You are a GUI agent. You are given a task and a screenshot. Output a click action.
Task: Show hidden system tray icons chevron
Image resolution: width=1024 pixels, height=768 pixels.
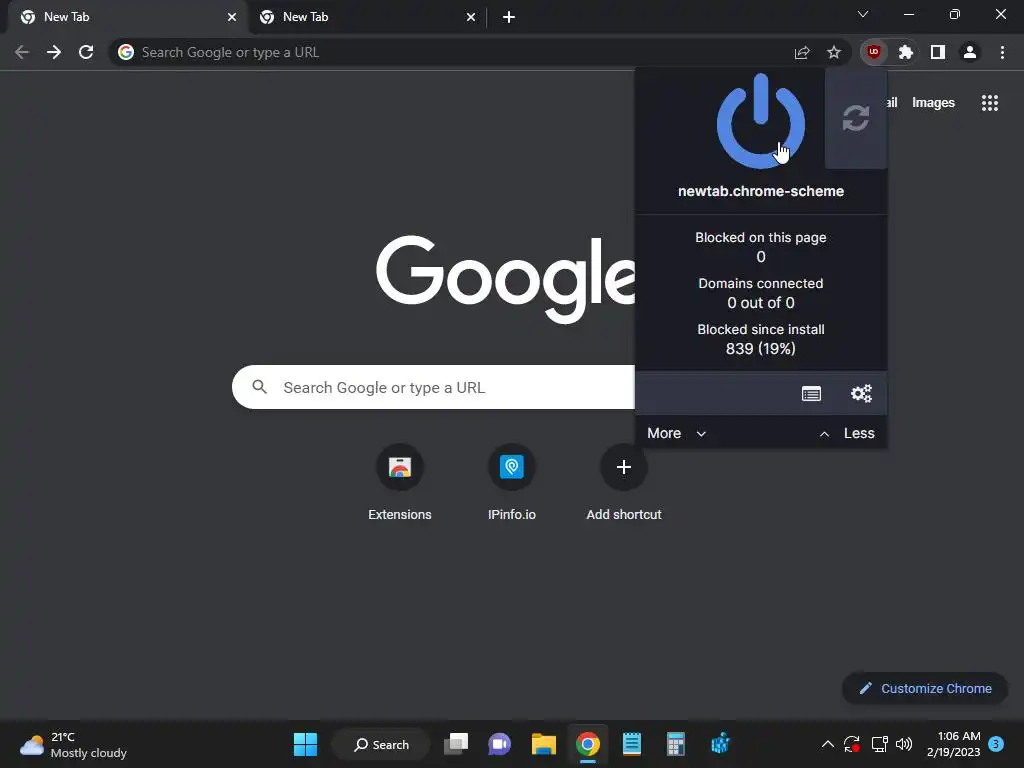point(827,744)
